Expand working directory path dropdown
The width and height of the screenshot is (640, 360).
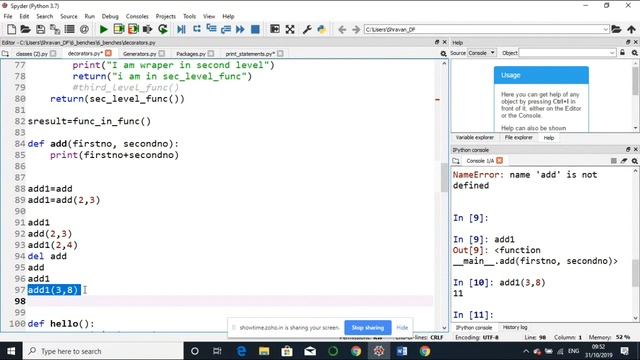point(606,29)
